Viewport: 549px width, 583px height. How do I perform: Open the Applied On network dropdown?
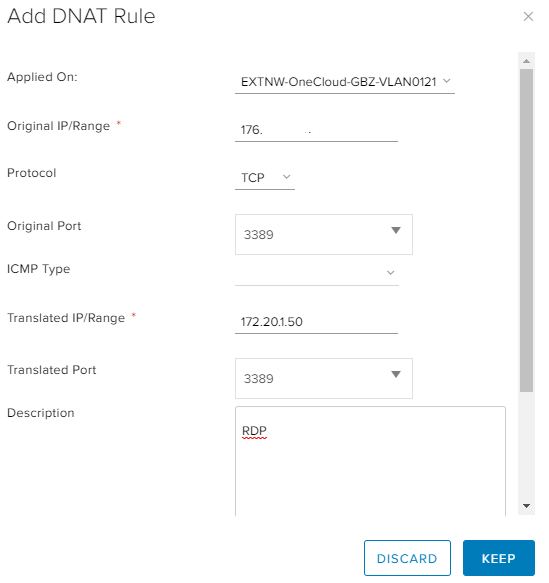click(345, 82)
